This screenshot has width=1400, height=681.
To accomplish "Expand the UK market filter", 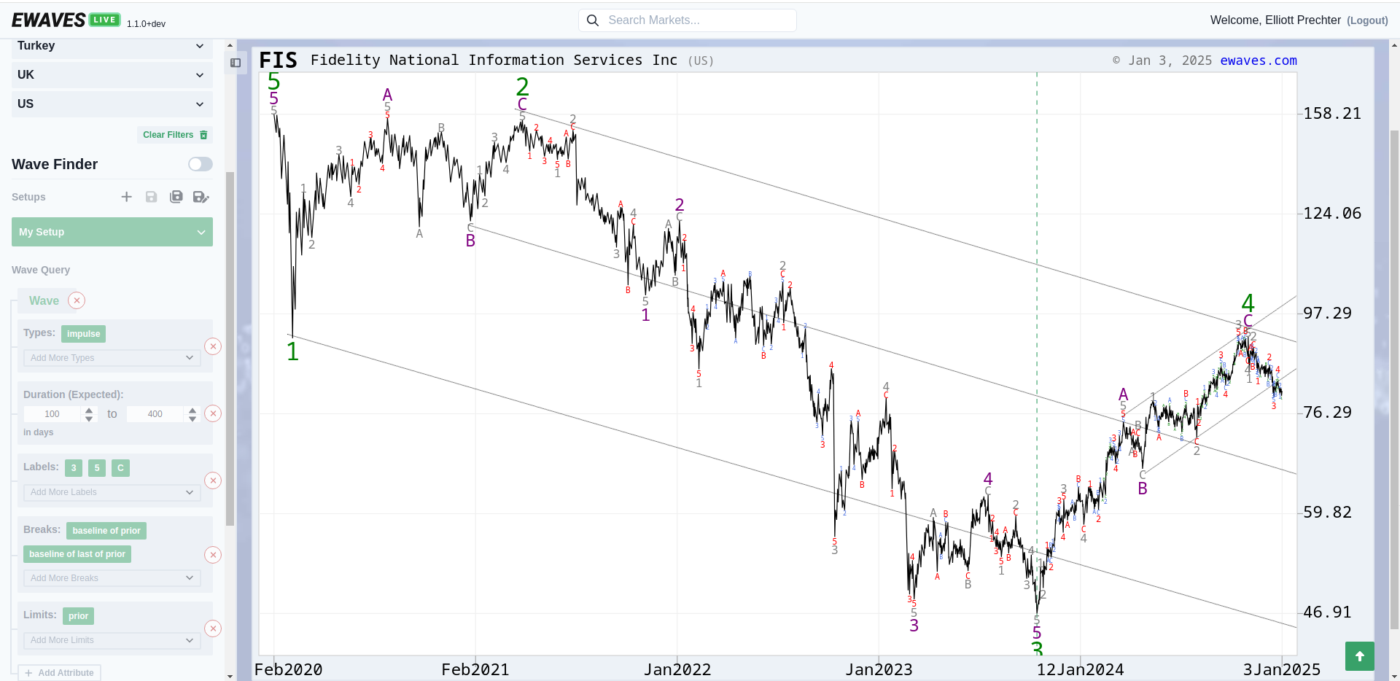I will [112, 75].
